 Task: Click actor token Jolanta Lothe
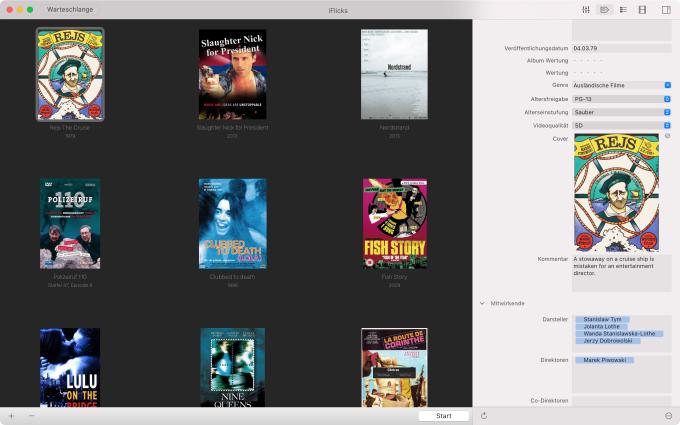pos(602,326)
